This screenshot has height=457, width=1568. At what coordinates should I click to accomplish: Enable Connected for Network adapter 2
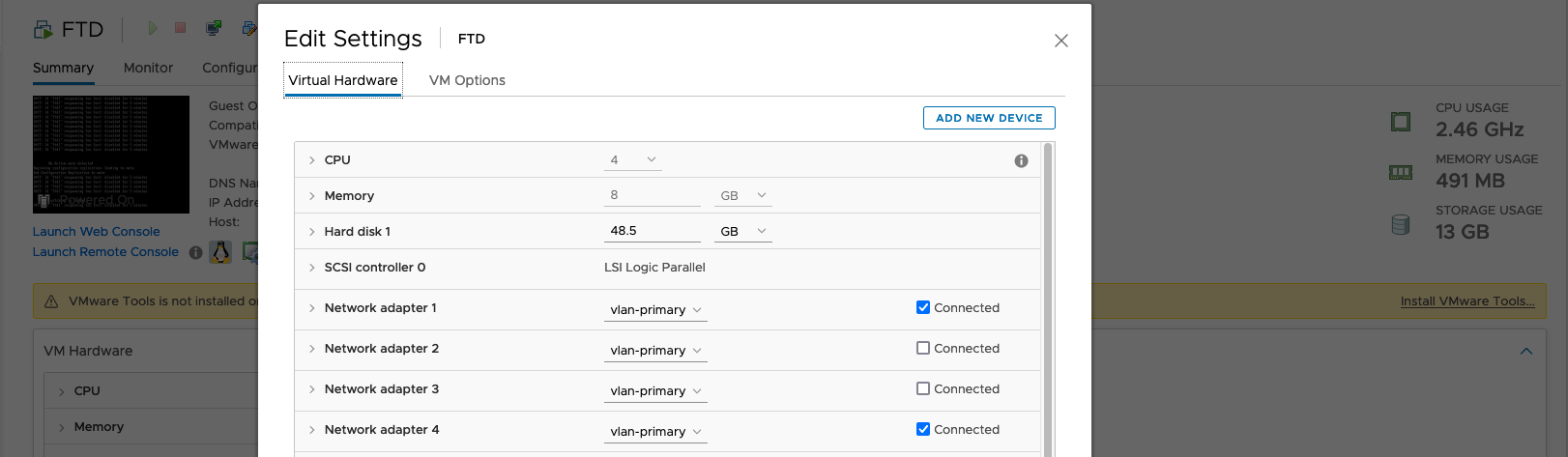[x=923, y=349]
